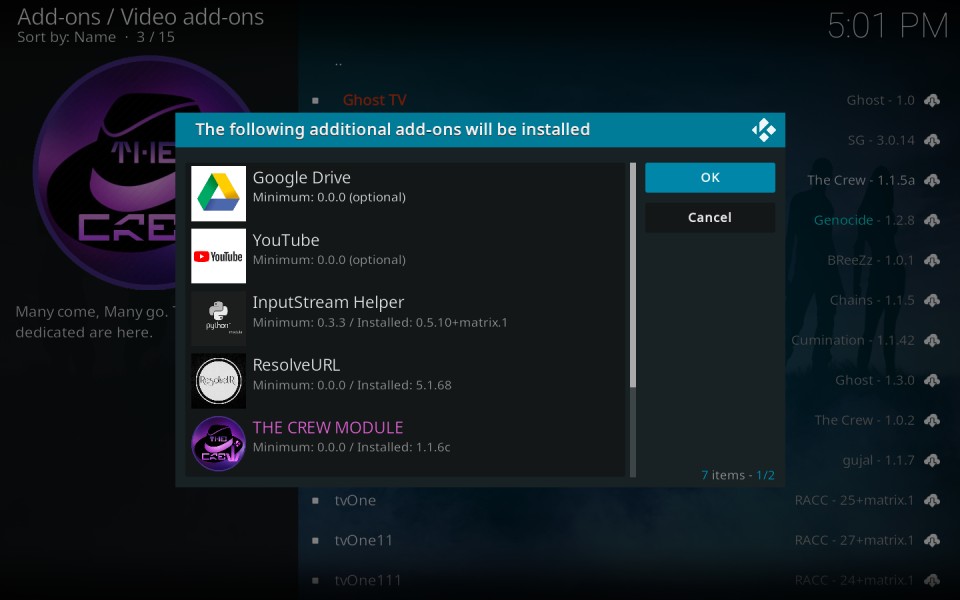The image size is (960, 600).
Task: Click cloud icon next to RACC - 25+matrix.1
Action: [x=932, y=500]
